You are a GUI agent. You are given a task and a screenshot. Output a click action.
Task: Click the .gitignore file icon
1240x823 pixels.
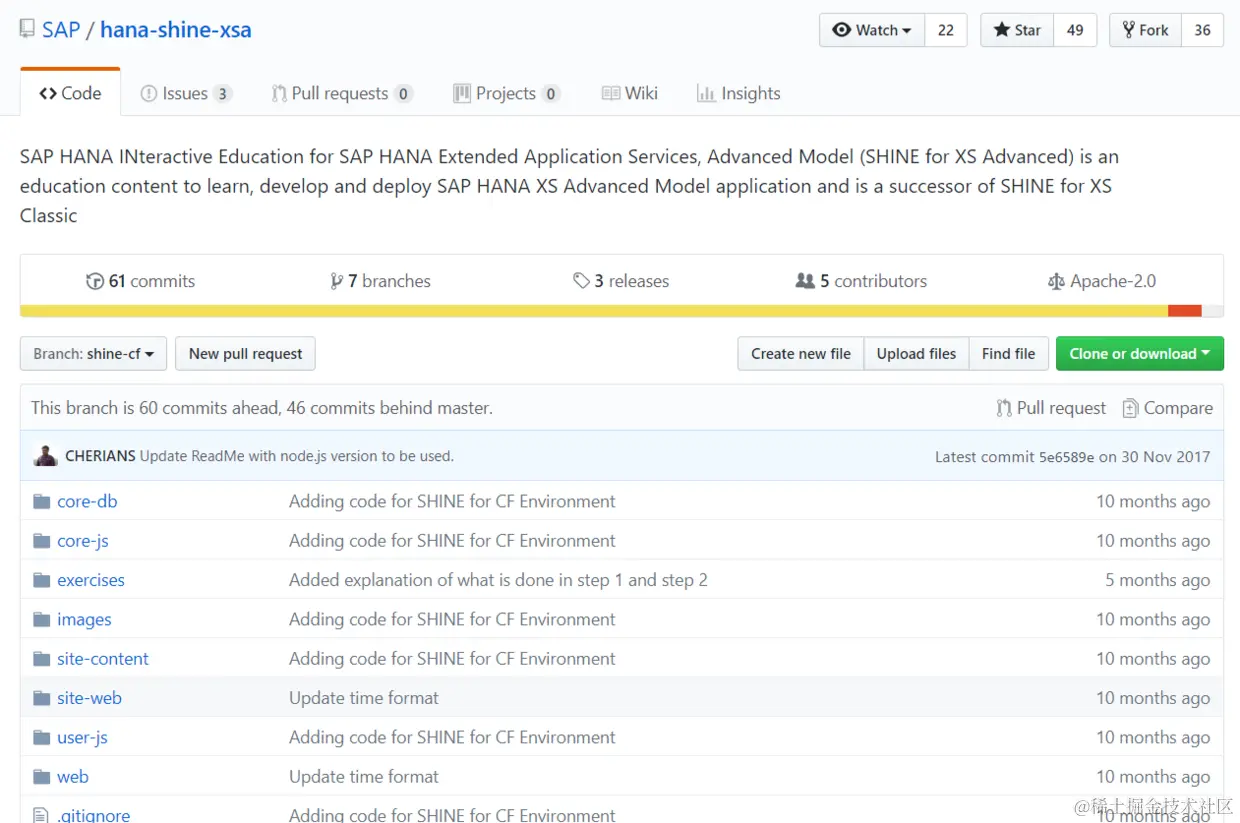[x=41, y=815]
